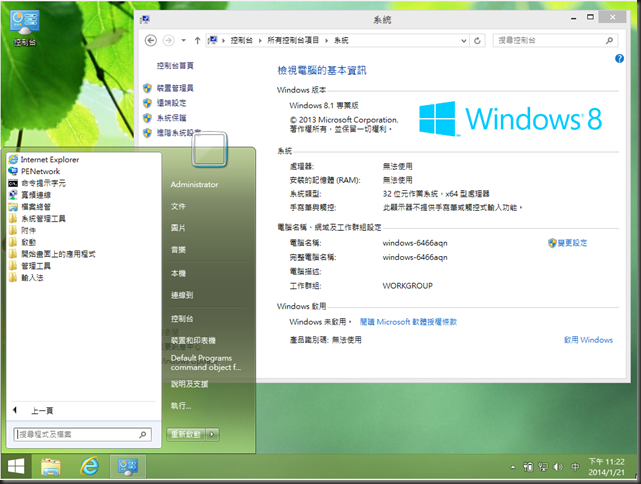Screen dimensions: 641x484
Task: Click the search magnifier in control panel
Action: 610,40
